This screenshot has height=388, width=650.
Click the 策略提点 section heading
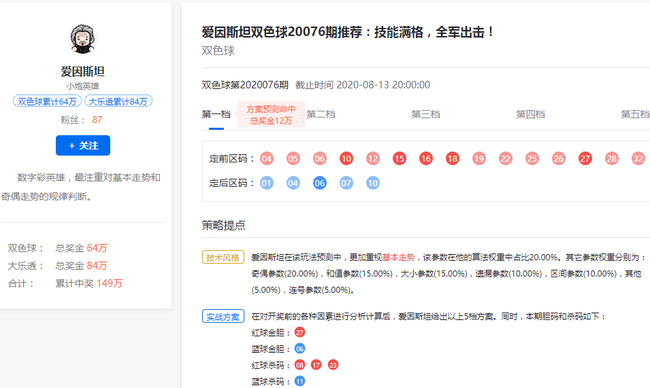point(223,225)
